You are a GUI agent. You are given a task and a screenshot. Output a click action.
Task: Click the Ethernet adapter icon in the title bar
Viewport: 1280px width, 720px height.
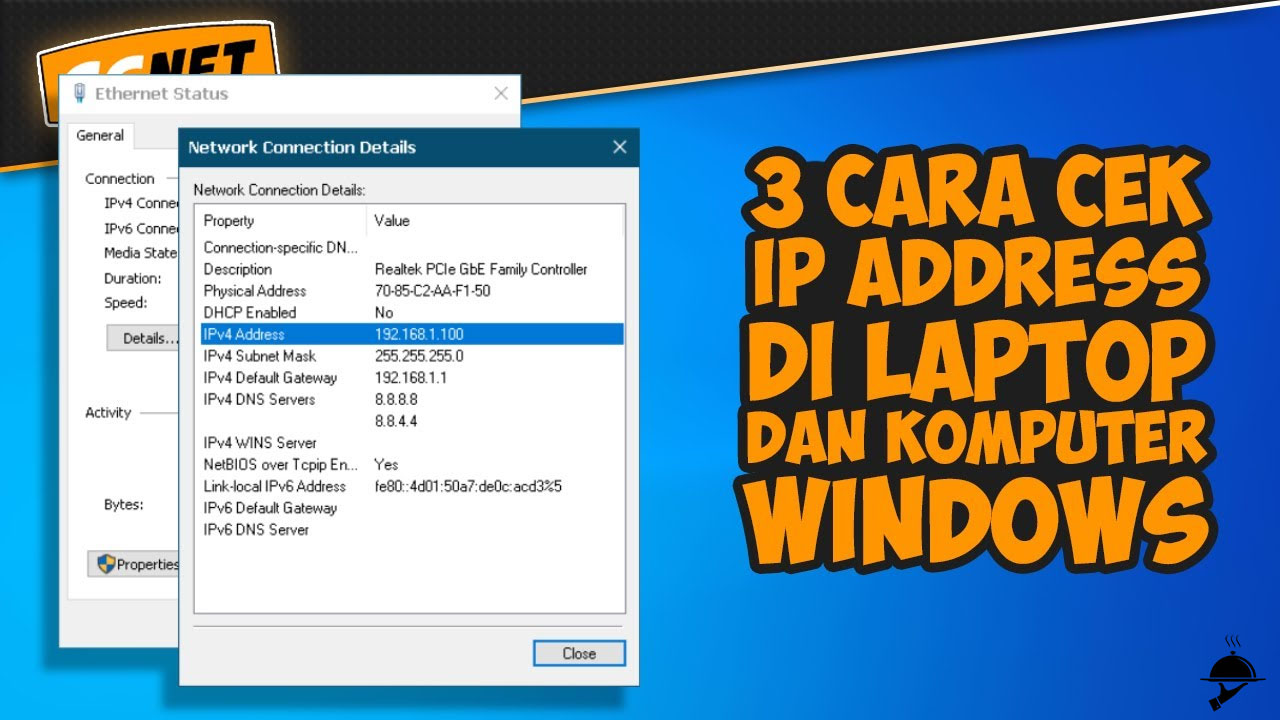[x=79, y=93]
